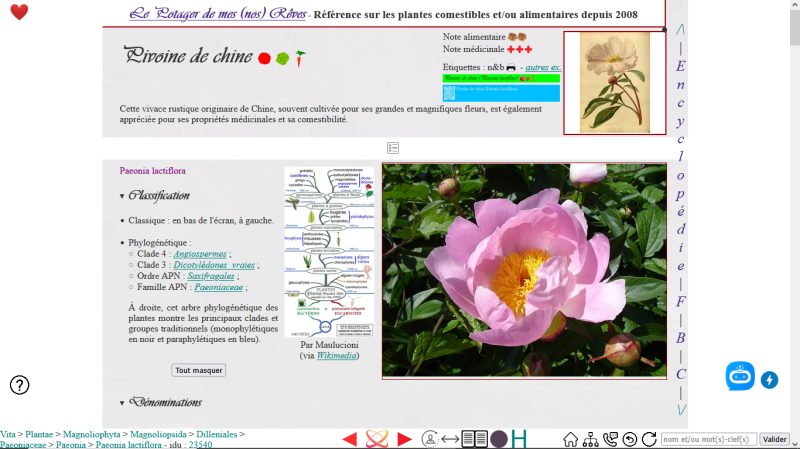Click Vita in the breadcrumb
The height and width of the screenshot is (449, 800).
tap(8, 434)
